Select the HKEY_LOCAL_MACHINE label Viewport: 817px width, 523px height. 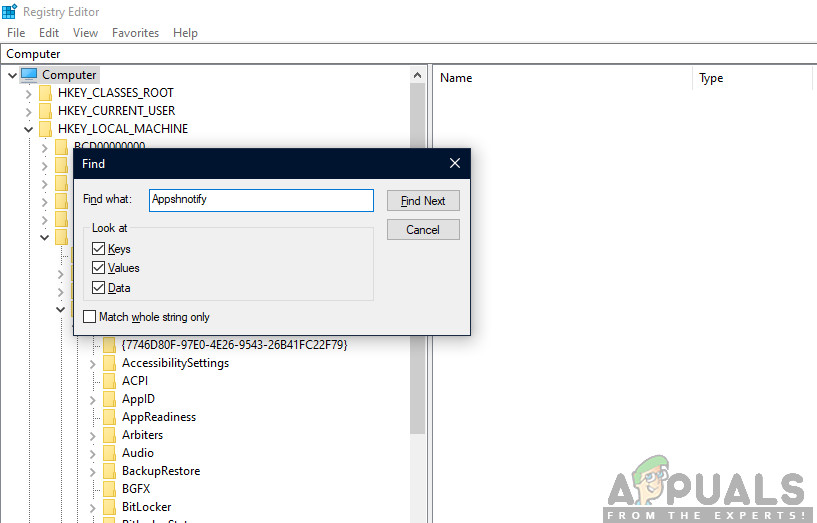123,129
